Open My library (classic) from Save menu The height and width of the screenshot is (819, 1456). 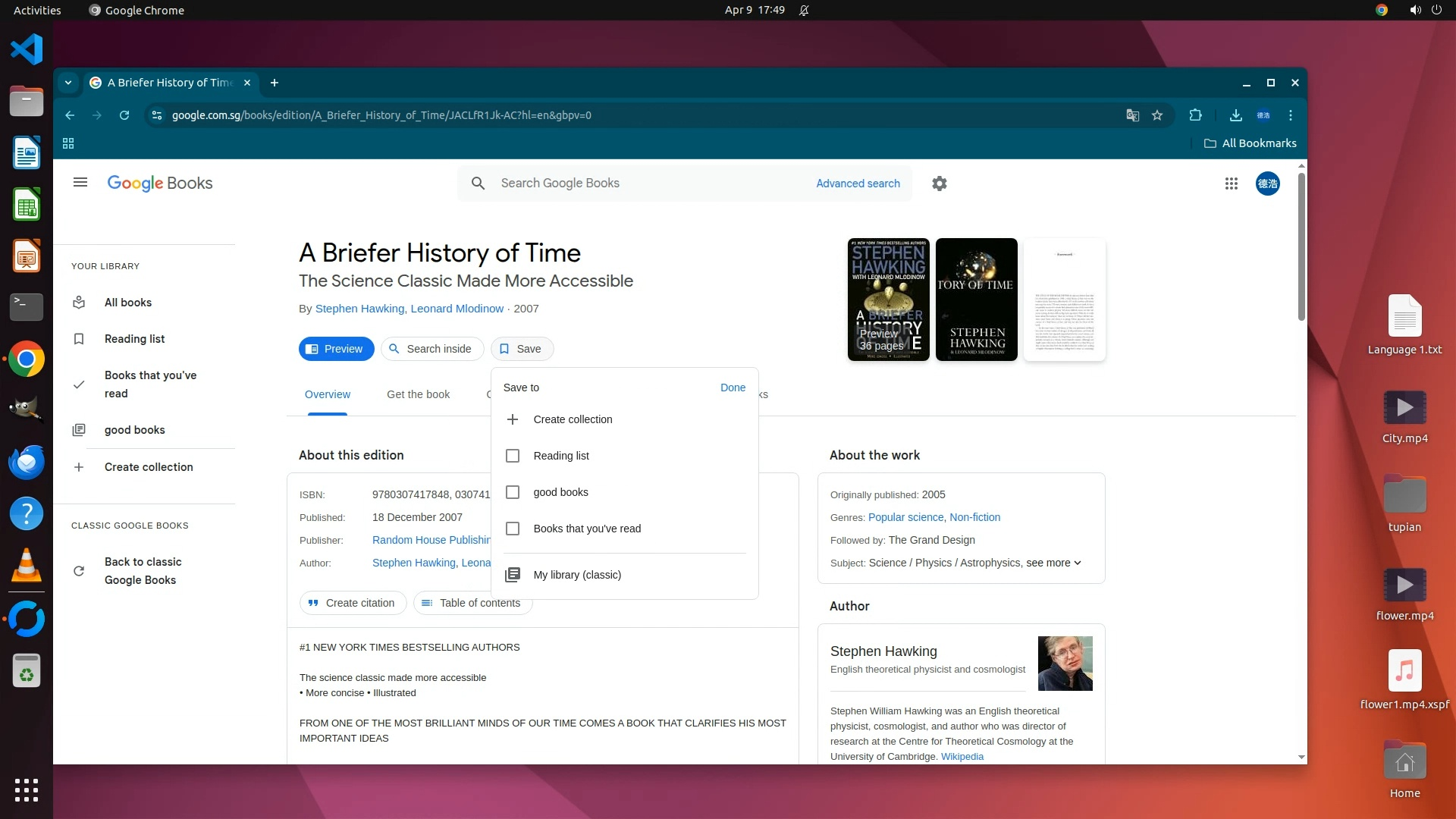576,575
